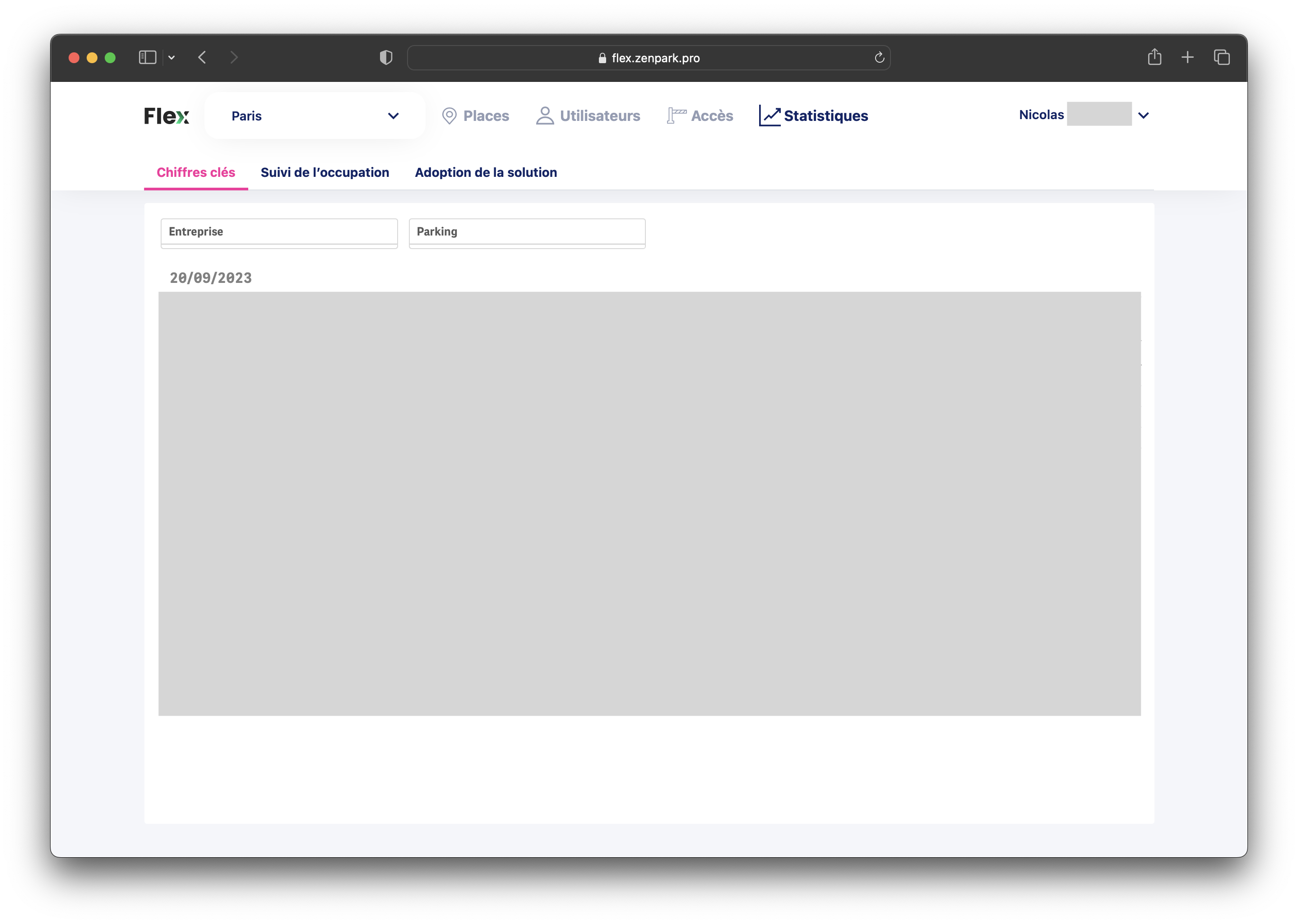Click the Flex logo
Image resolution: width=1298 pixels, height=924 pixels.
pyautogui.click(x=166, y=116)
